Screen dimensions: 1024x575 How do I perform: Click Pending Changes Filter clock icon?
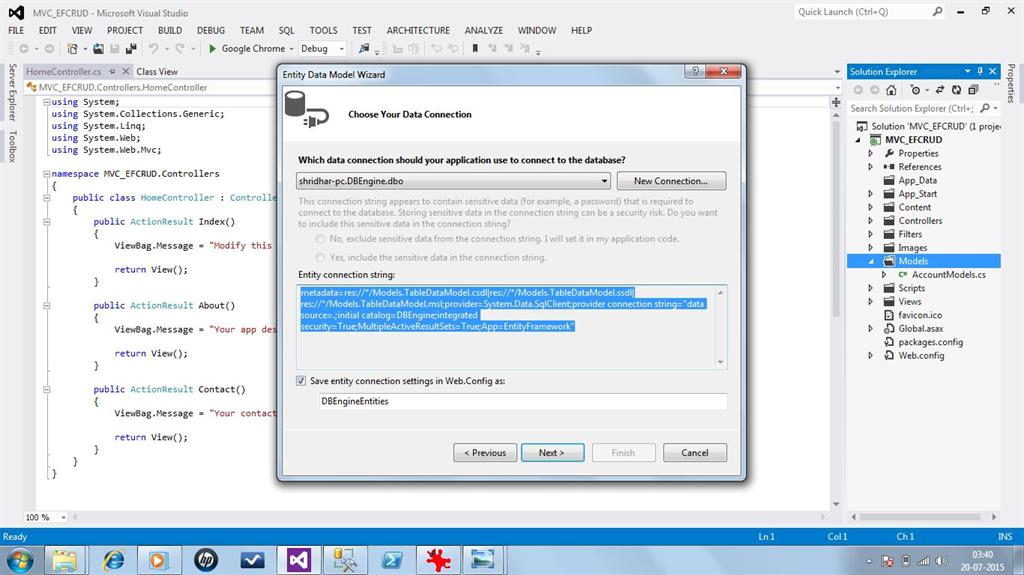(x=915, y=90)
